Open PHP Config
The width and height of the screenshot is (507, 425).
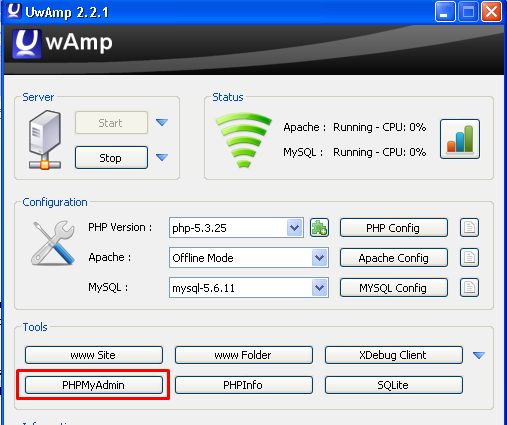tap(394, 228)
